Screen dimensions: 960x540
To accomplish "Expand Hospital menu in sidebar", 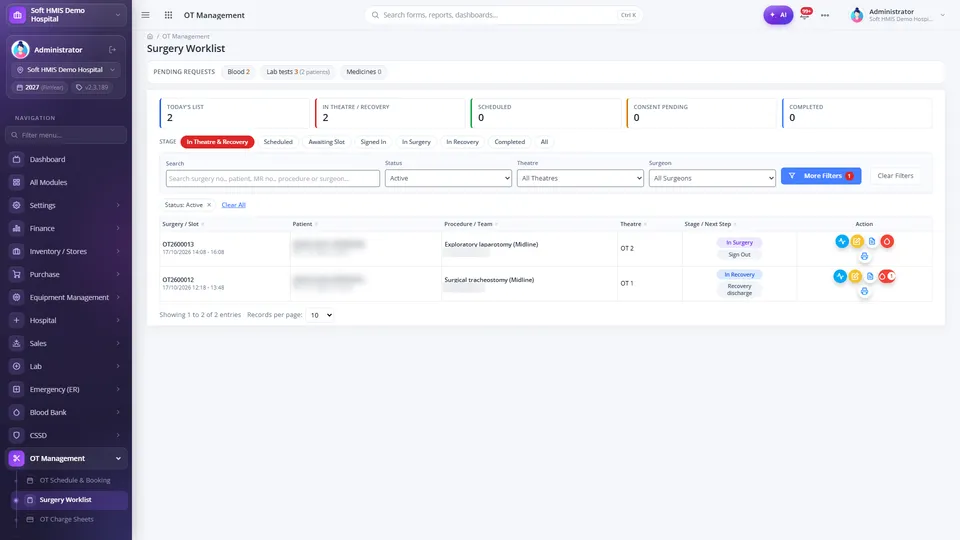I will pyautogui.click(x=66, y=320).
